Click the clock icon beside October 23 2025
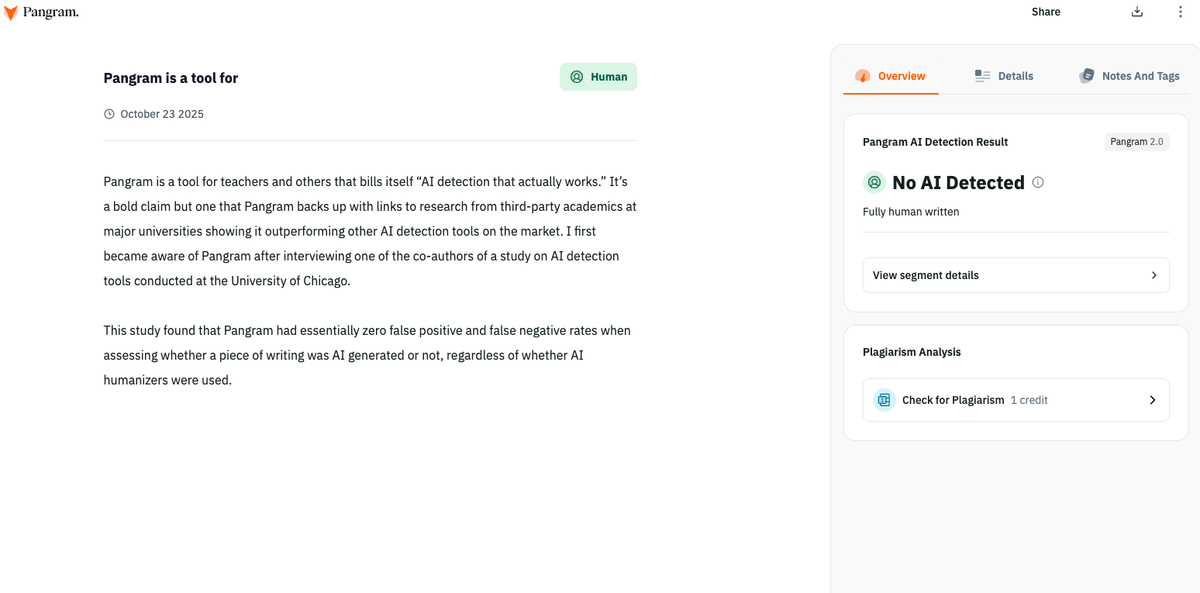The image size is (1200, 593). [110, 113]
